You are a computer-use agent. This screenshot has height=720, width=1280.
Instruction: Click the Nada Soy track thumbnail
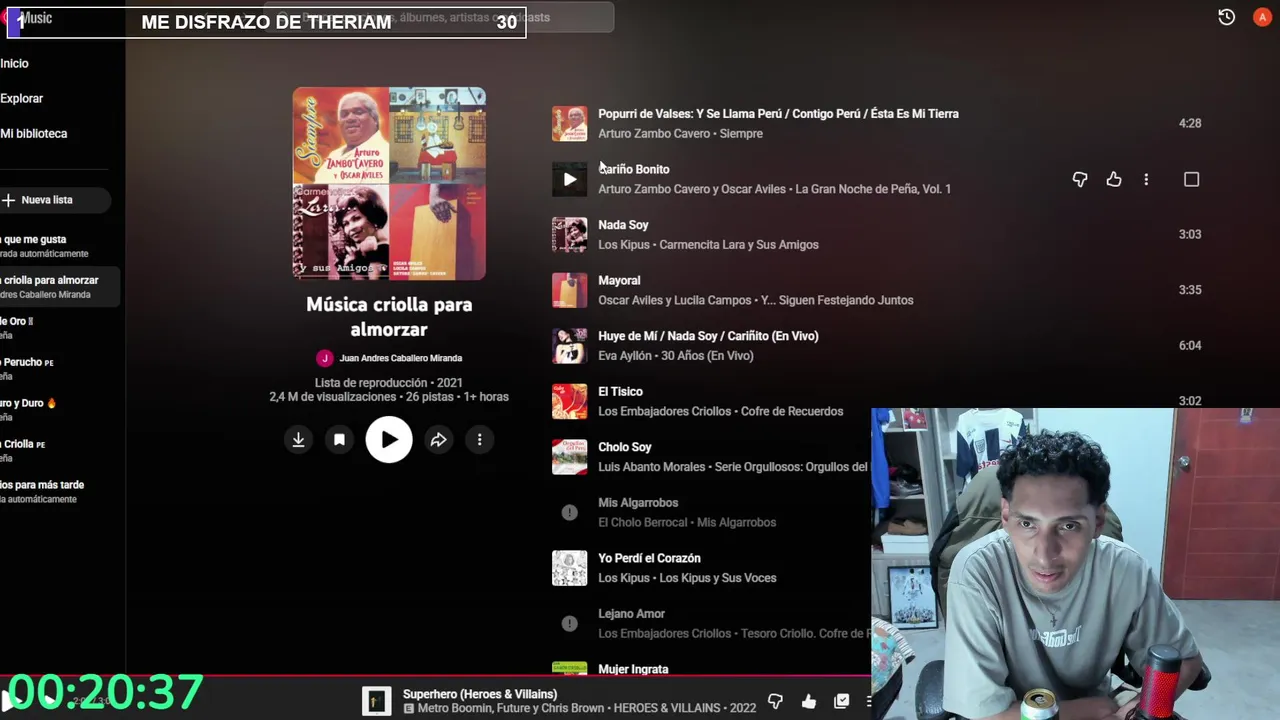tap(569, 235)
